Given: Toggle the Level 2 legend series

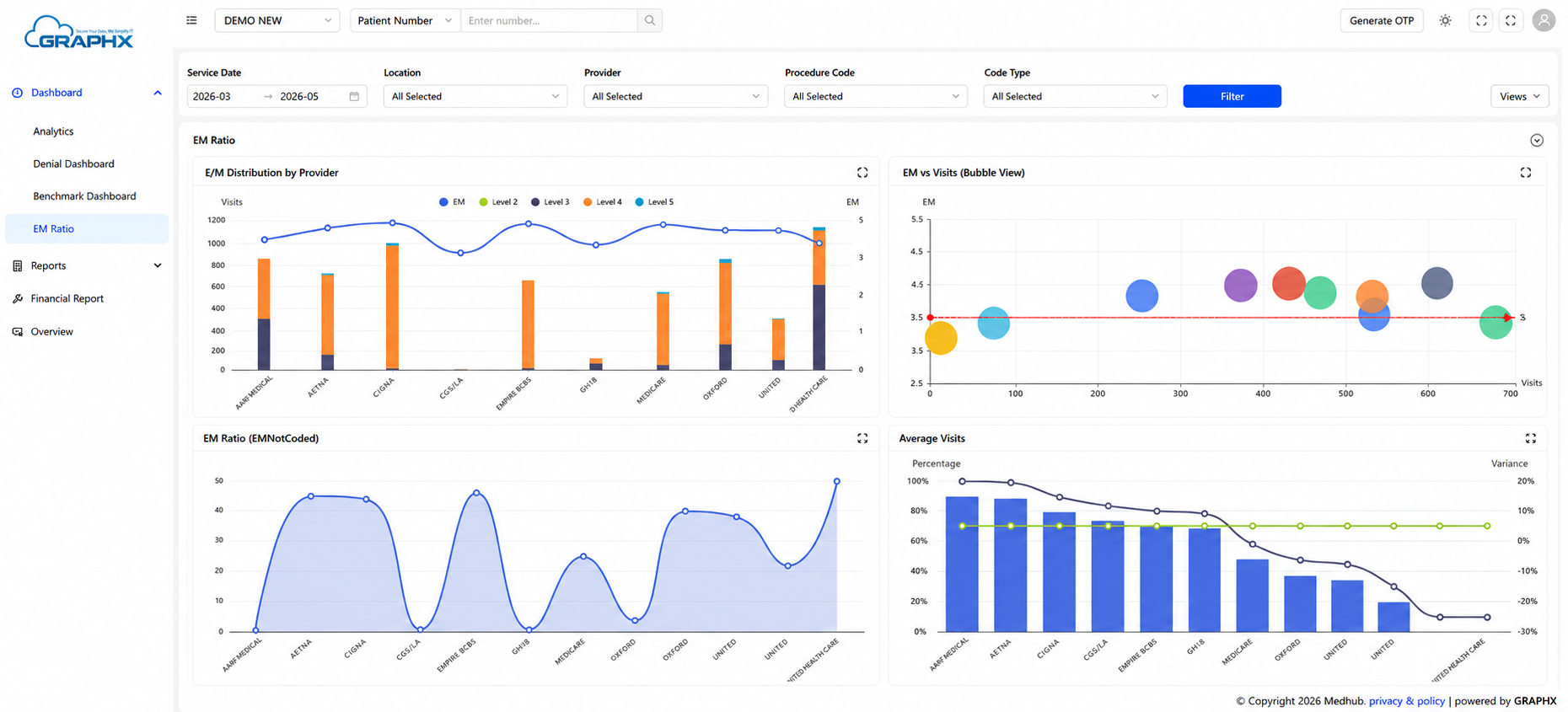Looking at the screenshot, I should click(x=498, y=202).
